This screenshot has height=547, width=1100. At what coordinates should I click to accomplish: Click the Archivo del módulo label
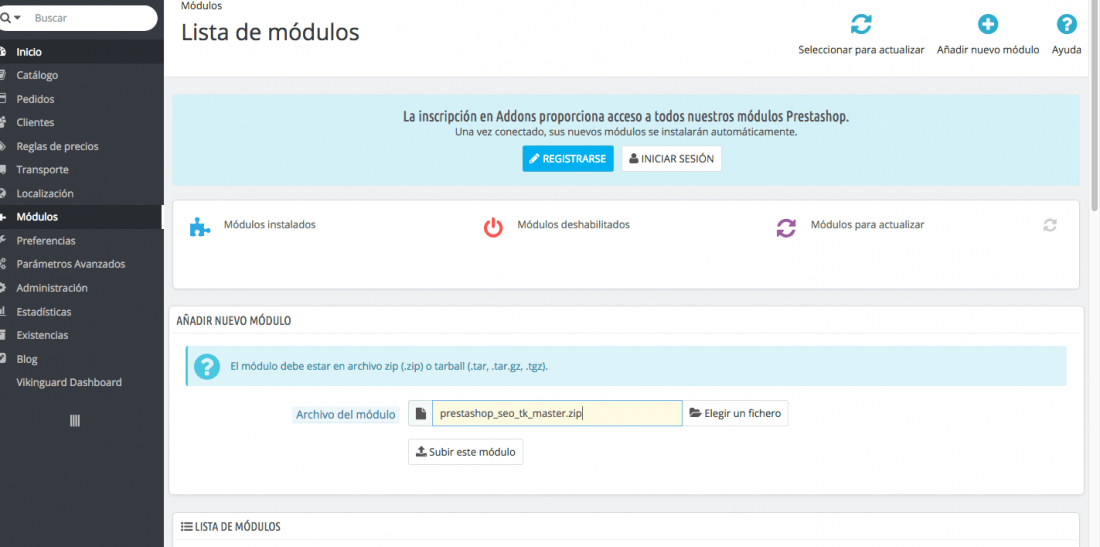[x=346, y=414]
